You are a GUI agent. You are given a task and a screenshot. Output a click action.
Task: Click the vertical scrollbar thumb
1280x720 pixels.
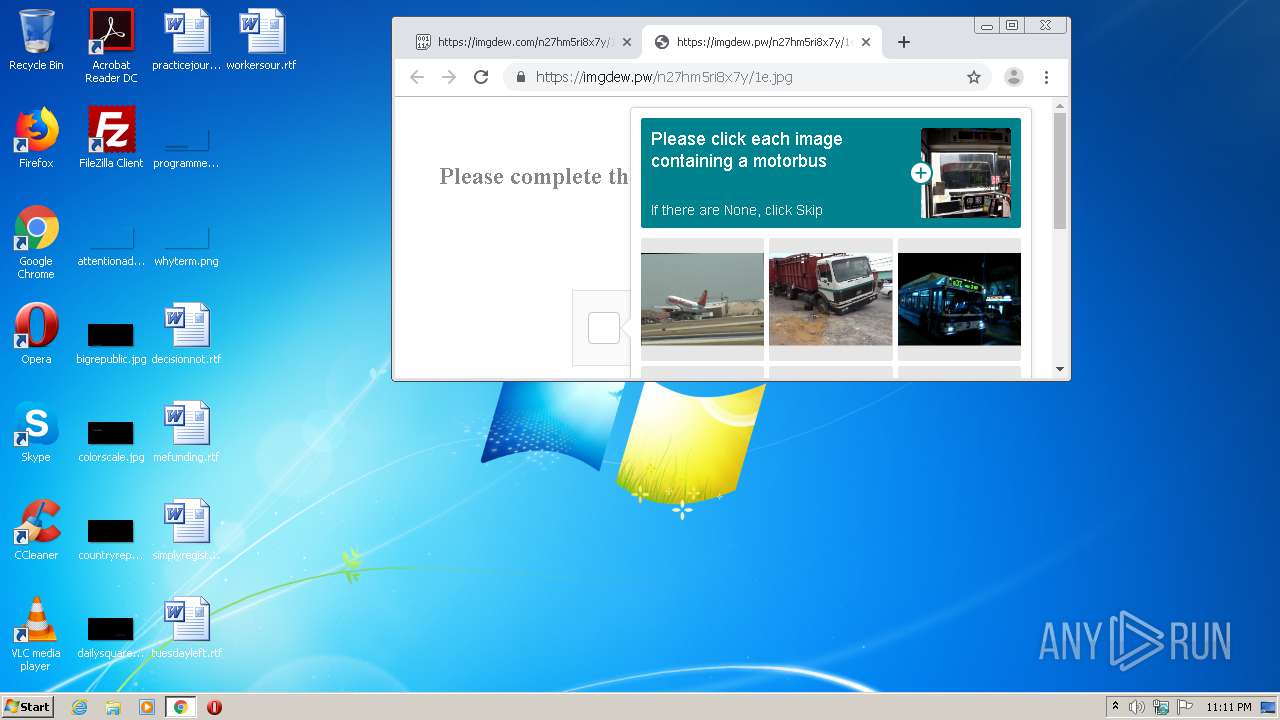pos(1060,171)
